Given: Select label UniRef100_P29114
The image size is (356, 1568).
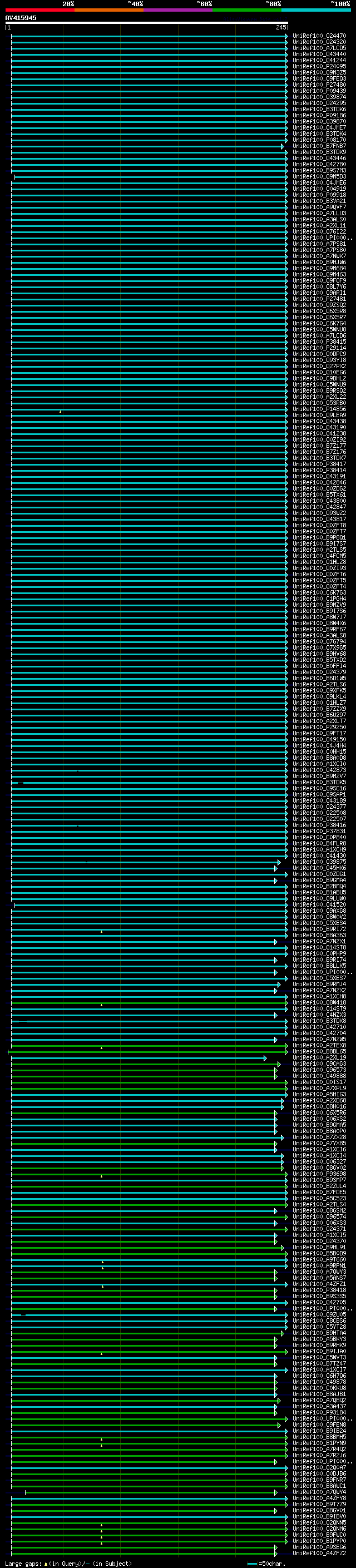Looking at the screenshot, I should point(319,348).
